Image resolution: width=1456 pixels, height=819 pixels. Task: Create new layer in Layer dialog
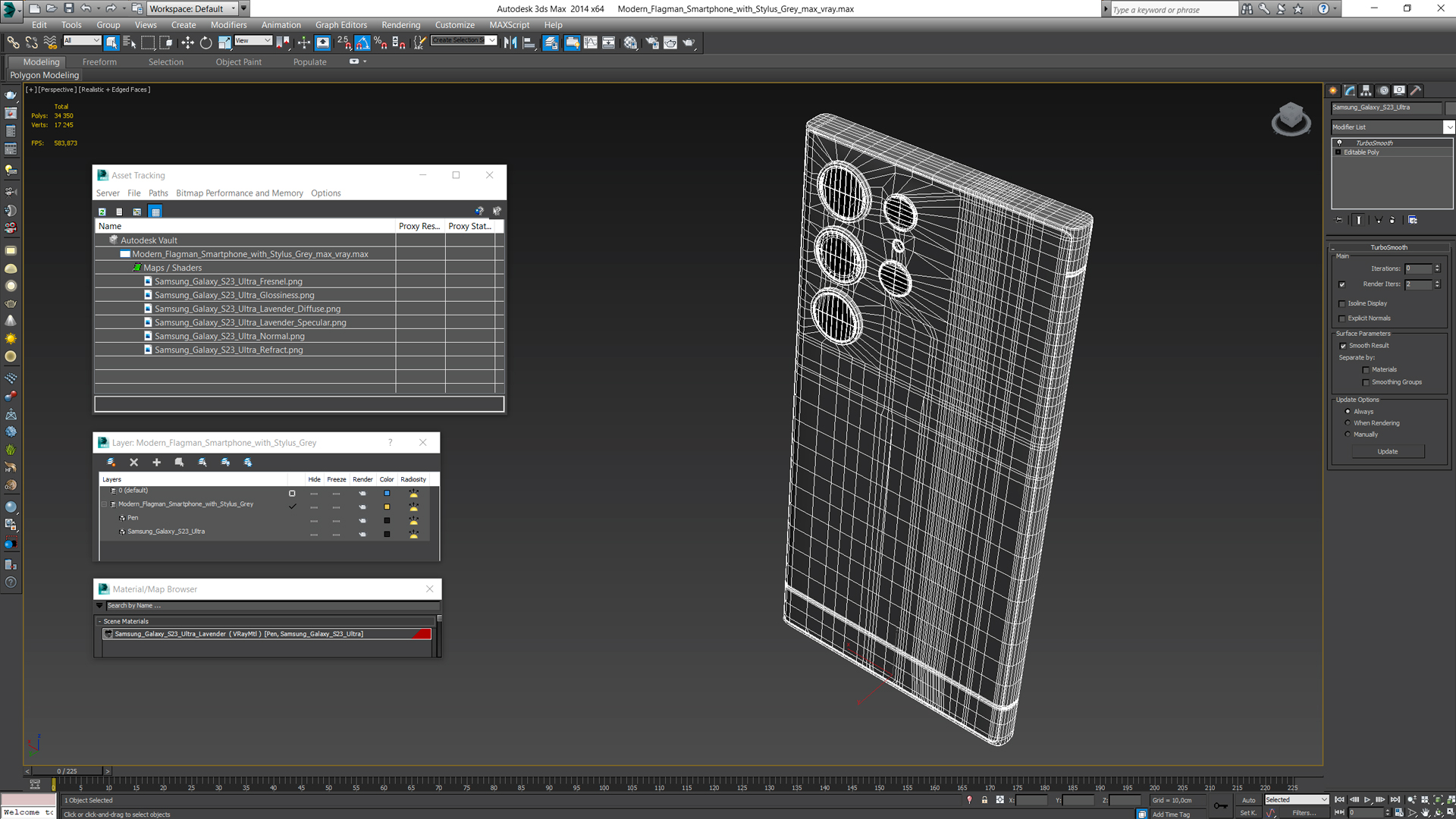pyautogui.click(x=111, y=462)
